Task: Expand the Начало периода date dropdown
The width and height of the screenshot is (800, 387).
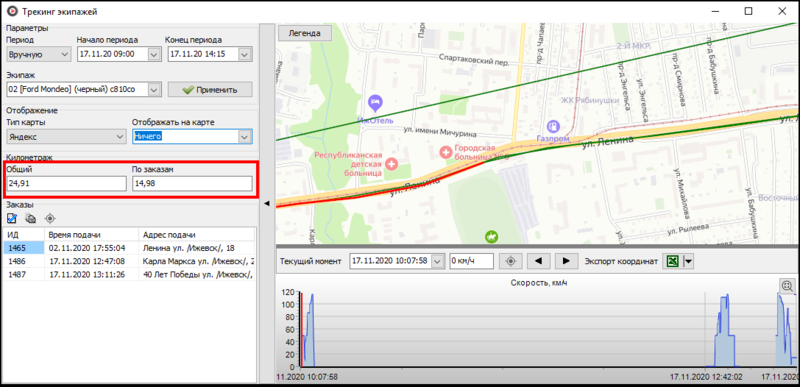Action: 154,54
